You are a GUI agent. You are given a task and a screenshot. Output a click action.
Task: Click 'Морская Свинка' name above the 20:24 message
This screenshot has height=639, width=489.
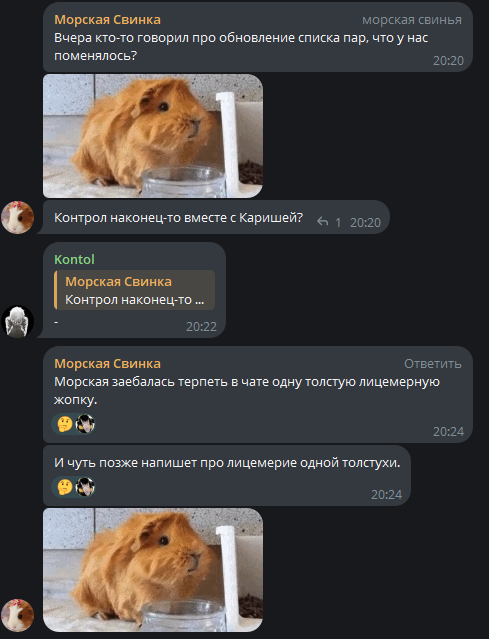click(108, 364)
